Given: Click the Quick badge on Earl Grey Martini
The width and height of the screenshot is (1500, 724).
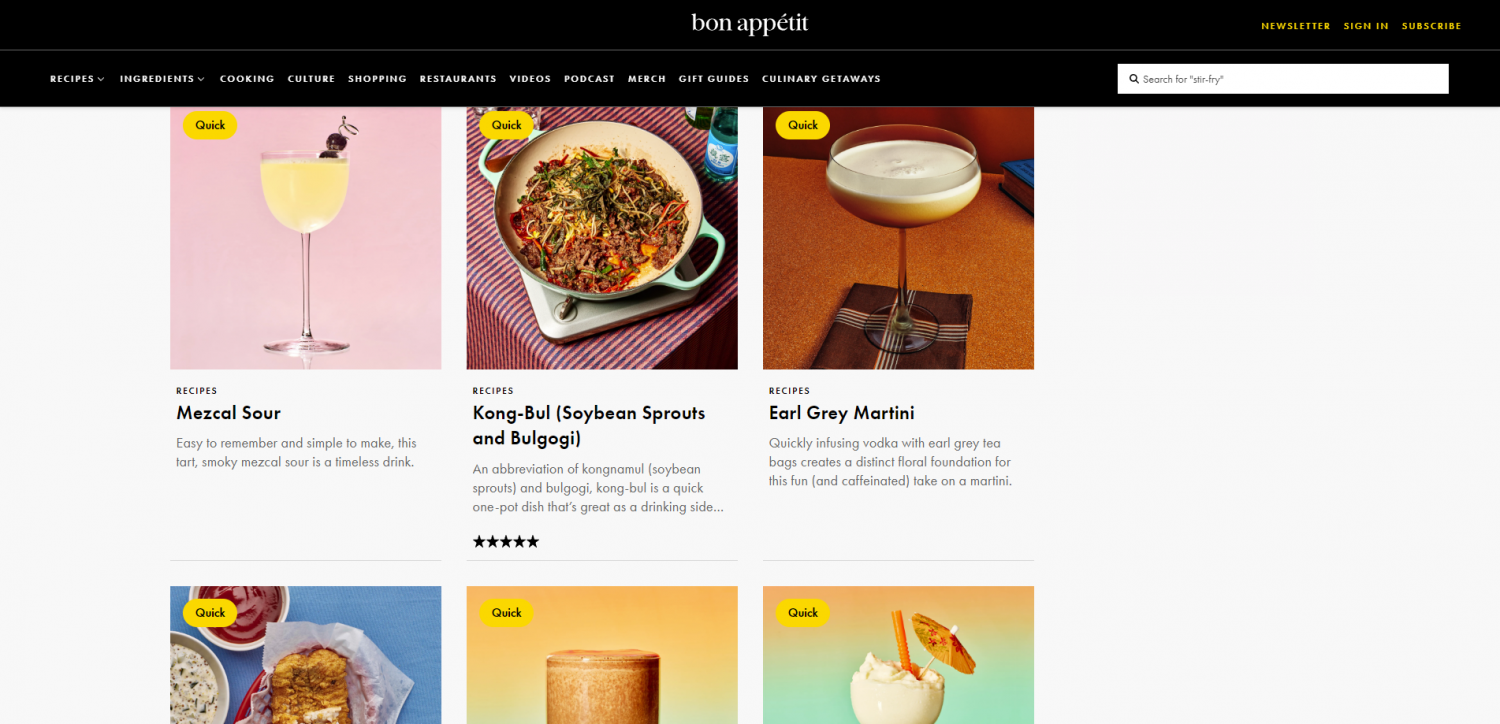Looking at the screenshot, I should 803,125.
